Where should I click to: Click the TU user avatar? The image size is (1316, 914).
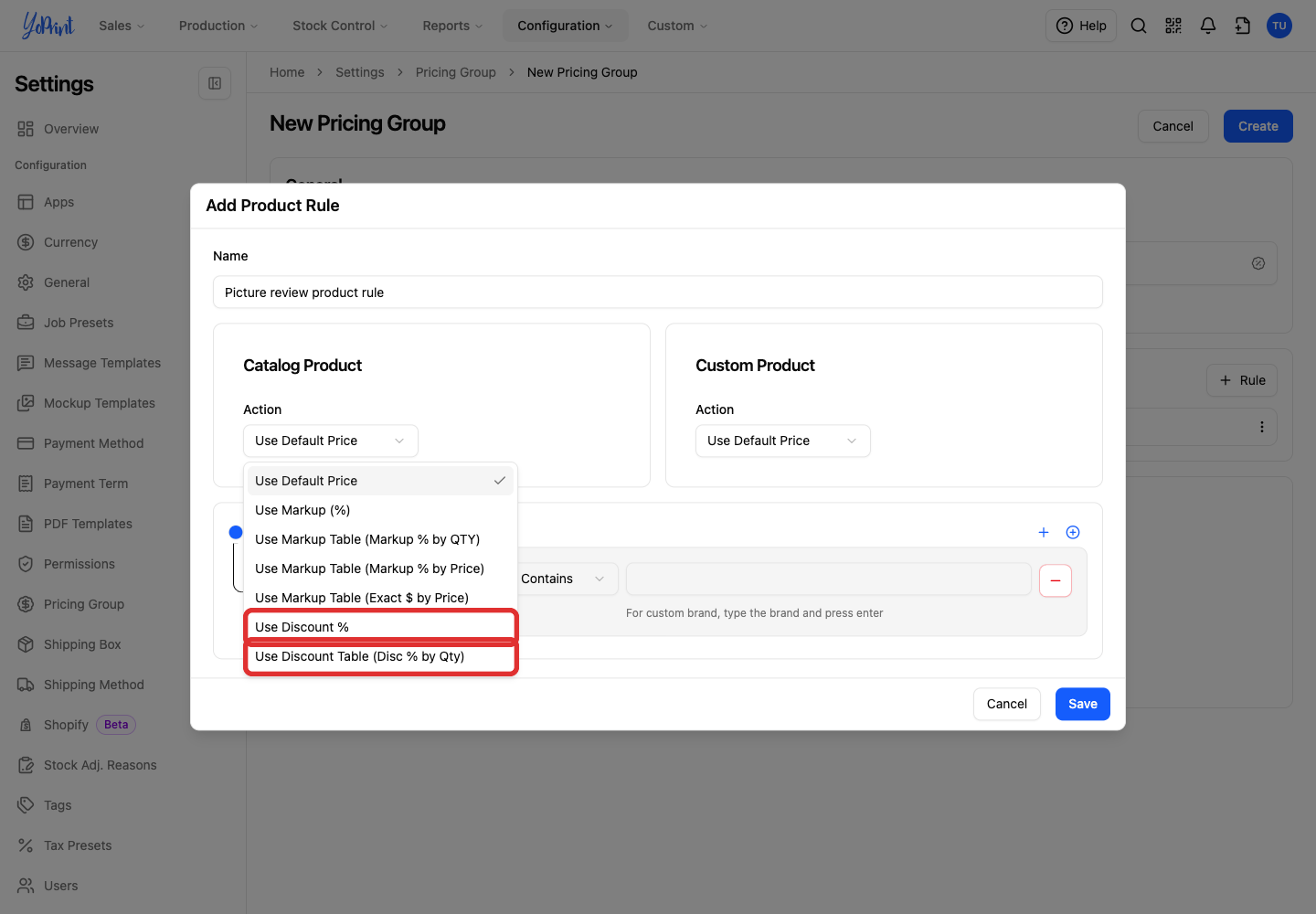[1279, 26]
